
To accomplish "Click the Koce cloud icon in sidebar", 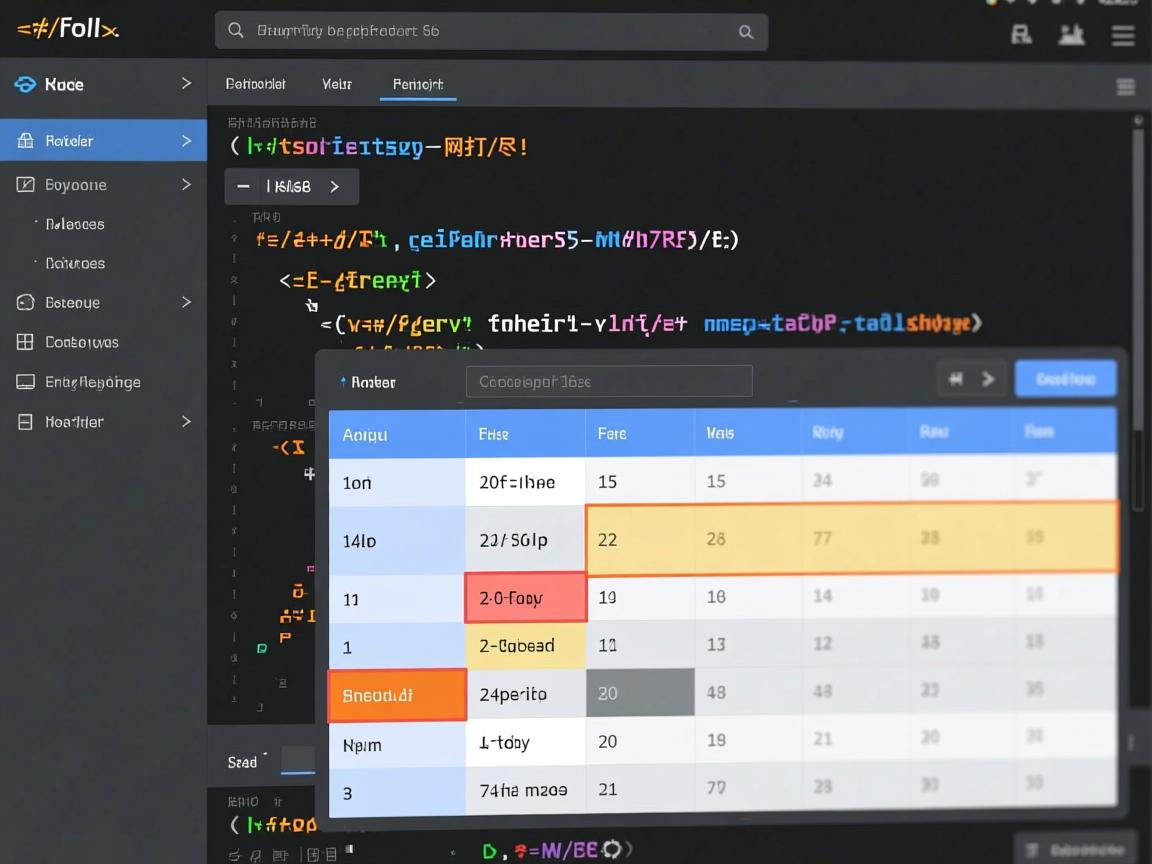I will [x=25, y=85].
